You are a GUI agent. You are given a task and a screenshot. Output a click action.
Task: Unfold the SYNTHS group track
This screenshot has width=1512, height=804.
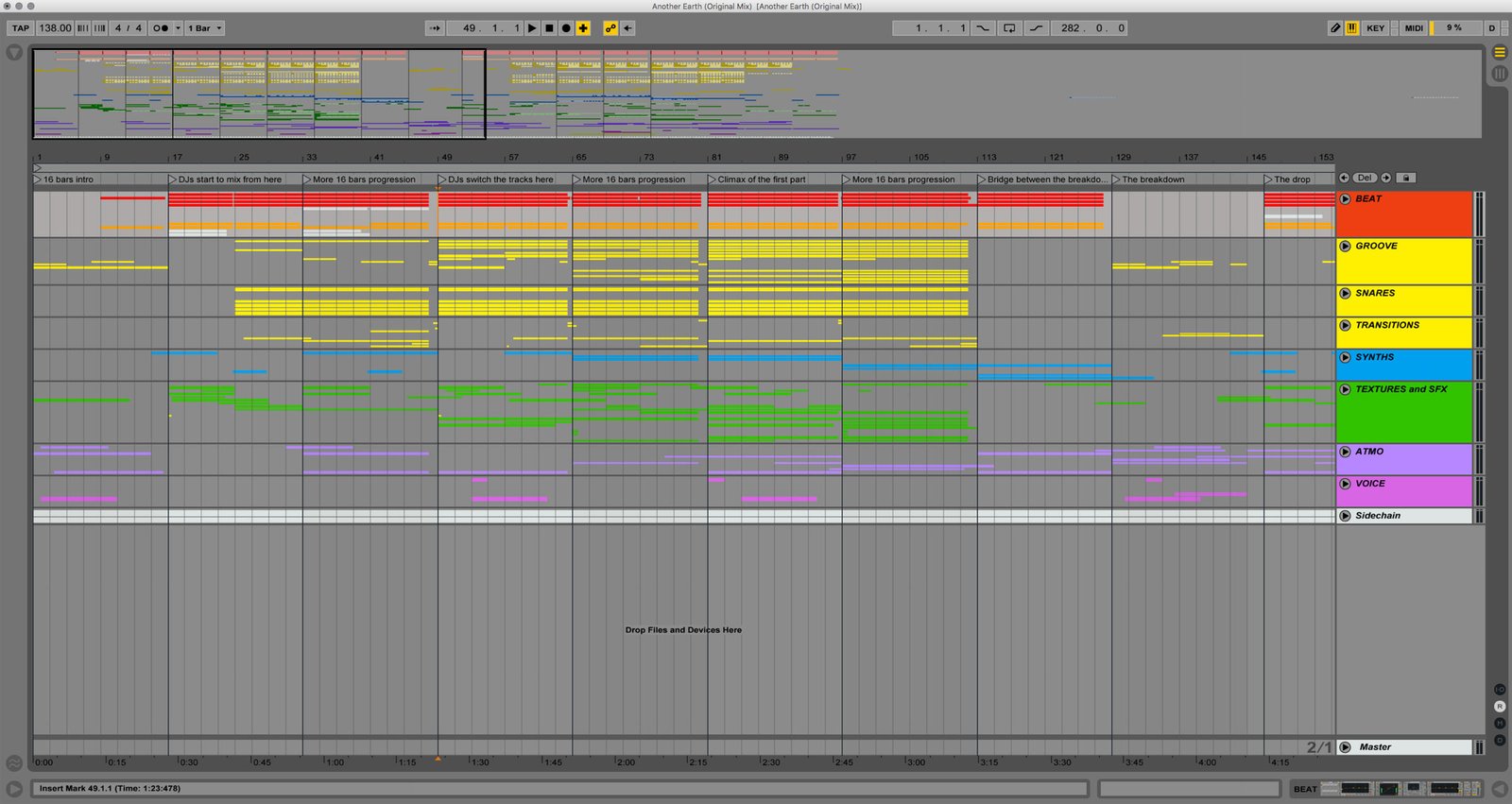1346,357
